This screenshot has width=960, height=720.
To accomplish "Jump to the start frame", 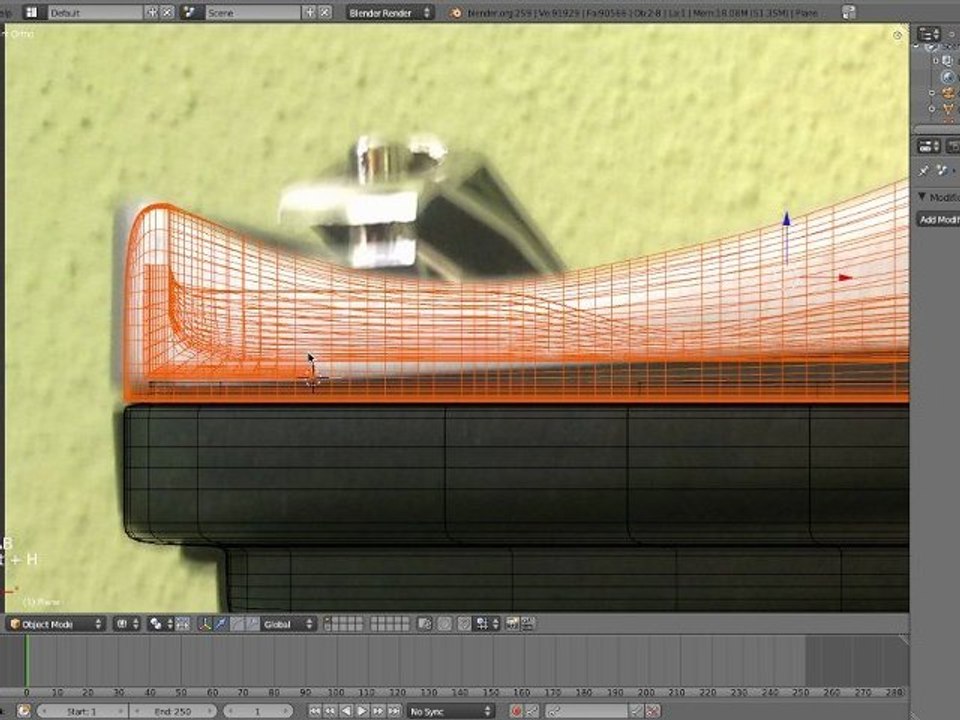I will (315, 711).
